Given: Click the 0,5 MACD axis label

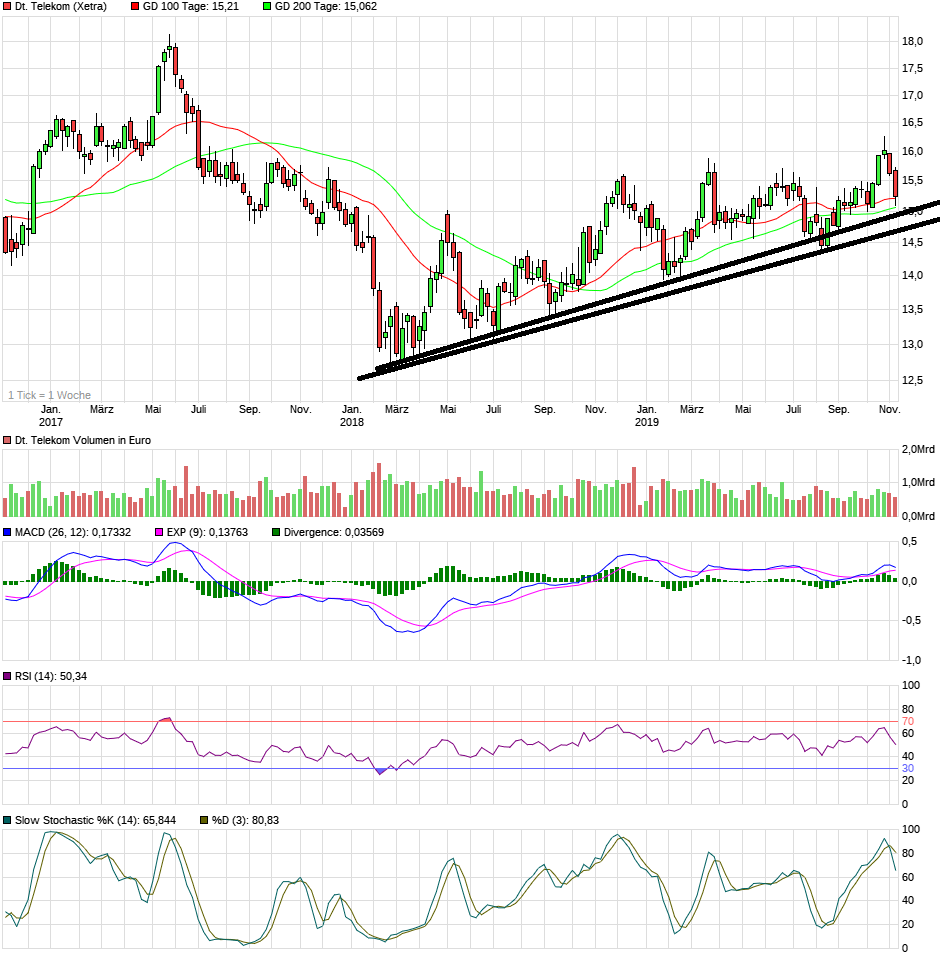Looking at the screenshot, I should pos(909,541).
